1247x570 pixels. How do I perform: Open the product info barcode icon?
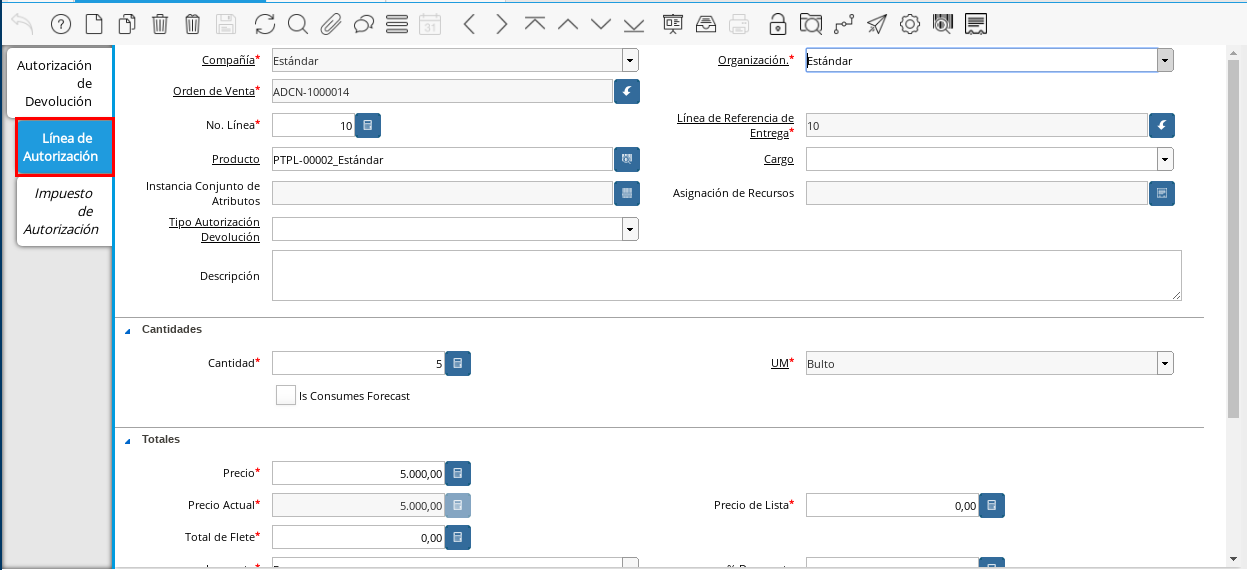[x=942, y=23]
